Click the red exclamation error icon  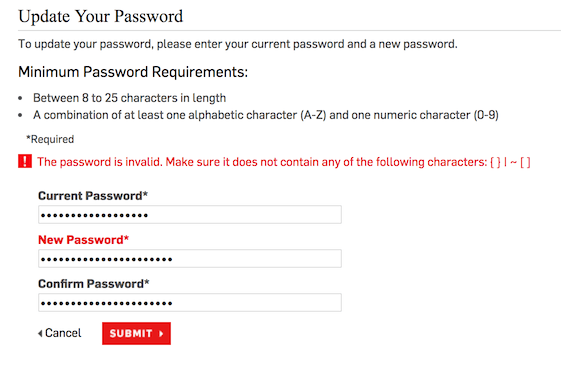25,161
